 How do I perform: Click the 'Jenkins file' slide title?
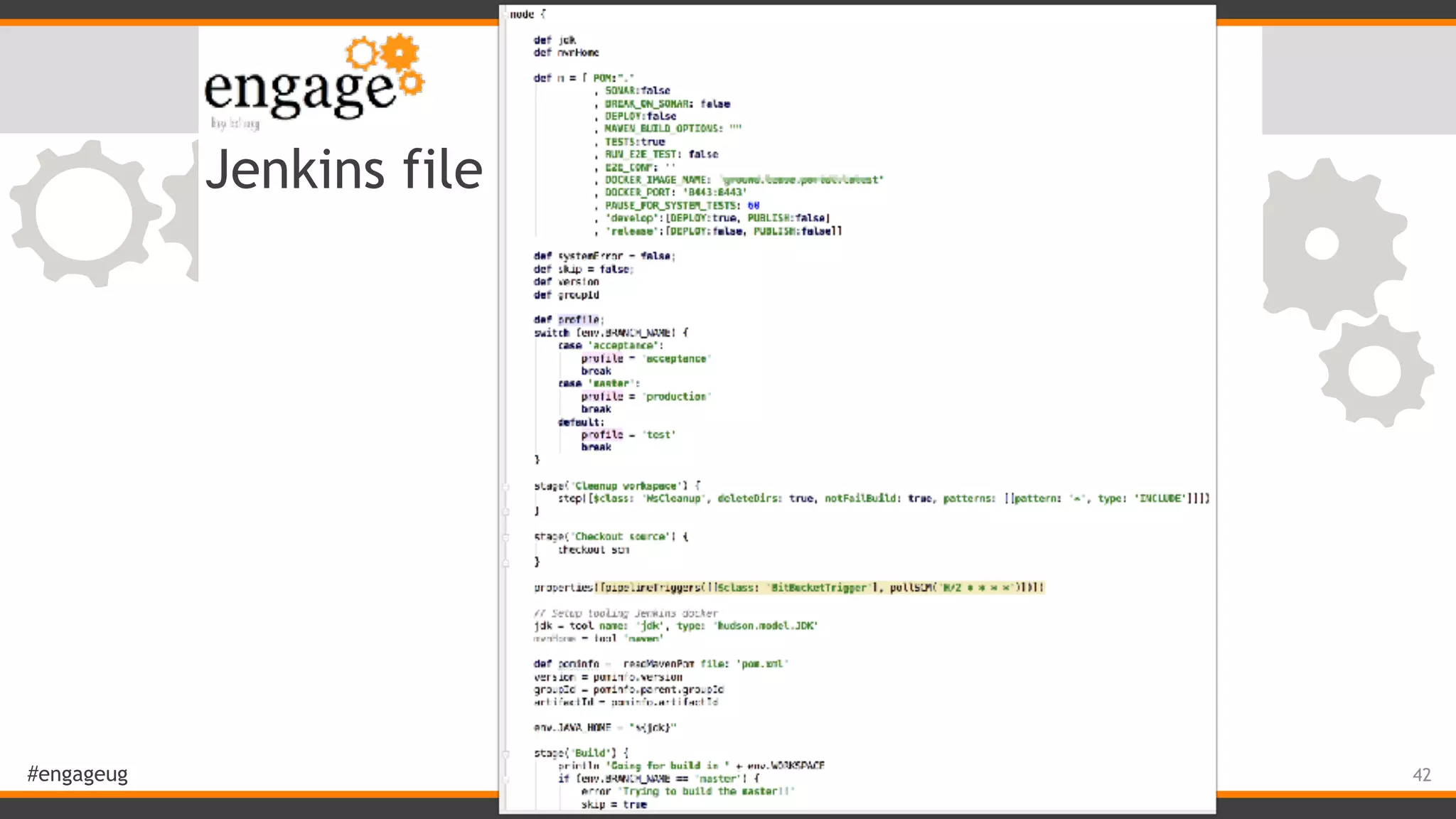tap(344, 170)
